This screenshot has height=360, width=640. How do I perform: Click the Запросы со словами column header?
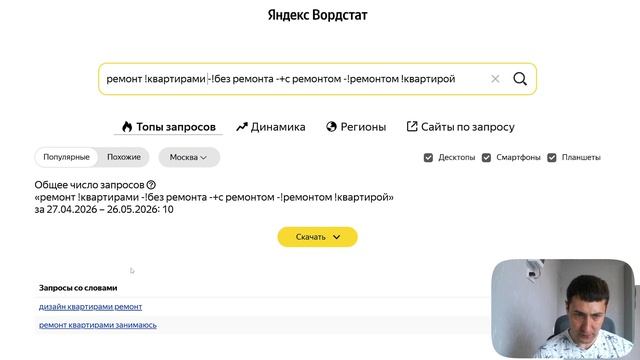pyautogui.click(x=78, y=288)
